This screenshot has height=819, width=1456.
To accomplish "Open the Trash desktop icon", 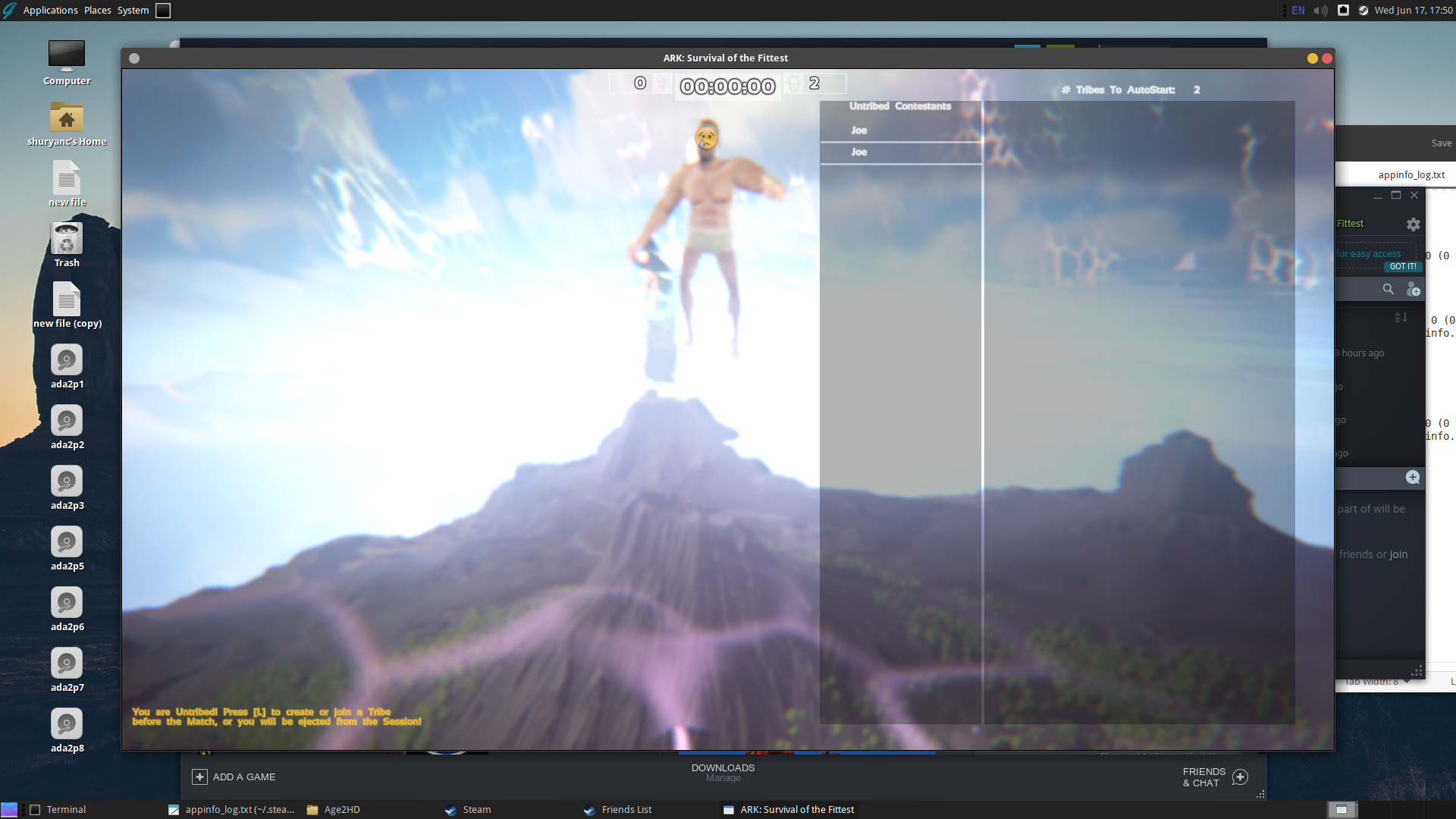I will click(x=67, y=244).
